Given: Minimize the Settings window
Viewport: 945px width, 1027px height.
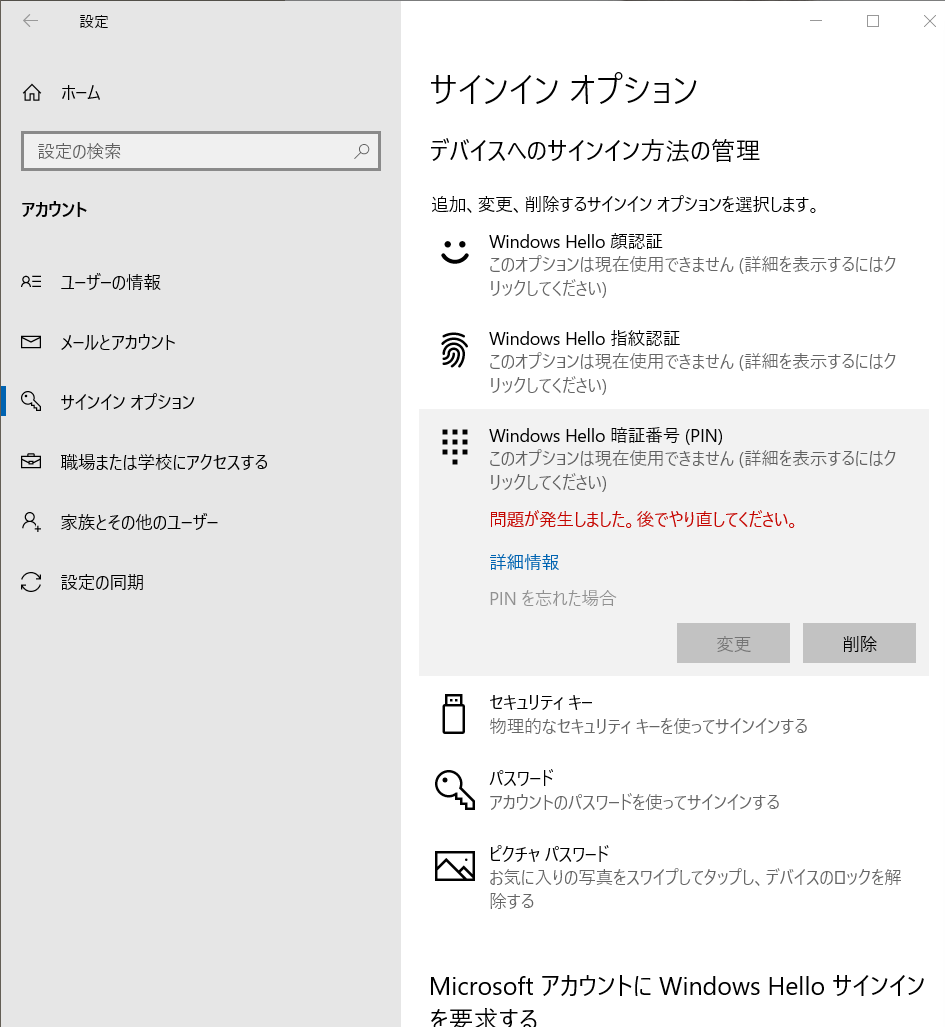Looking at the screenshot, I should pyautogui.click(x=816, y=21).
